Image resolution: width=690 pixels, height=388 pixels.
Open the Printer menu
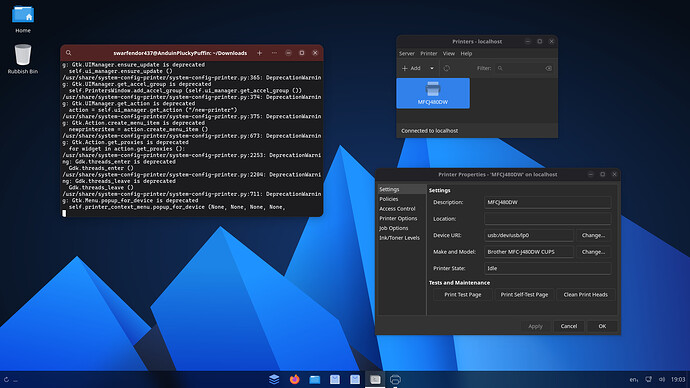click(429, 53)
